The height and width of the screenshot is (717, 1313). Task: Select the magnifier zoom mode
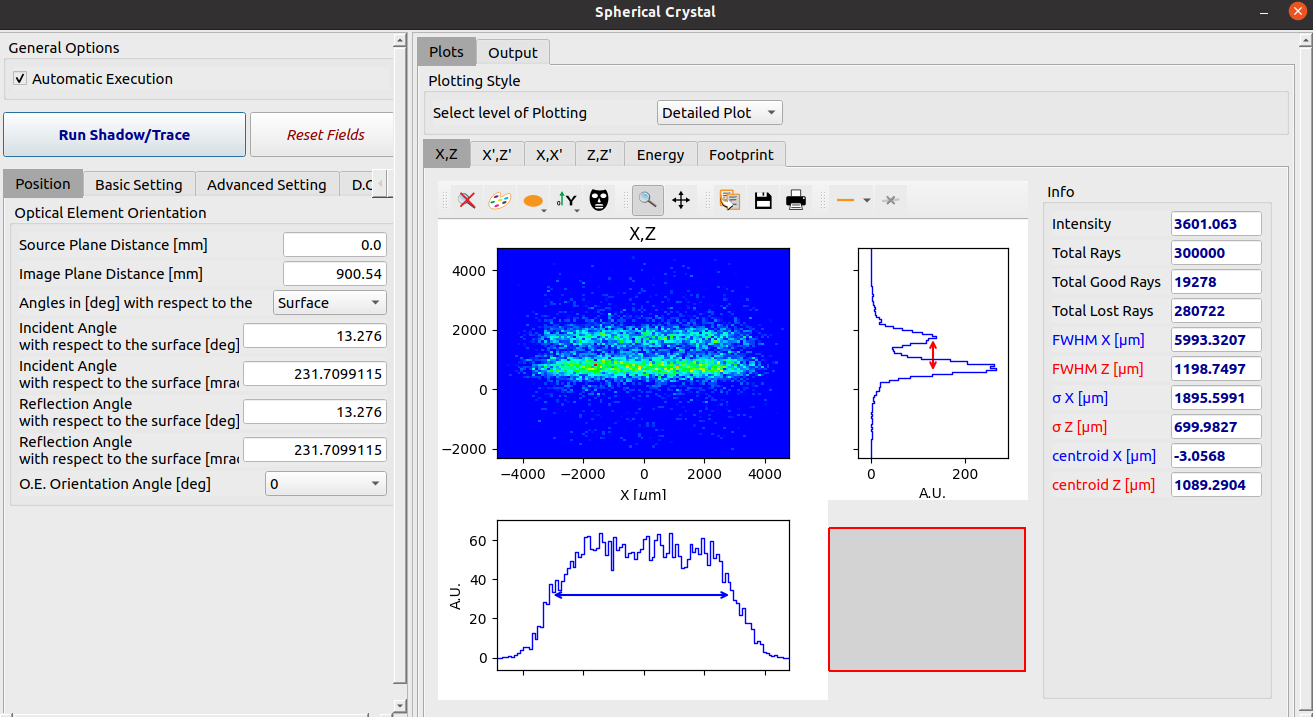(648, 200)
